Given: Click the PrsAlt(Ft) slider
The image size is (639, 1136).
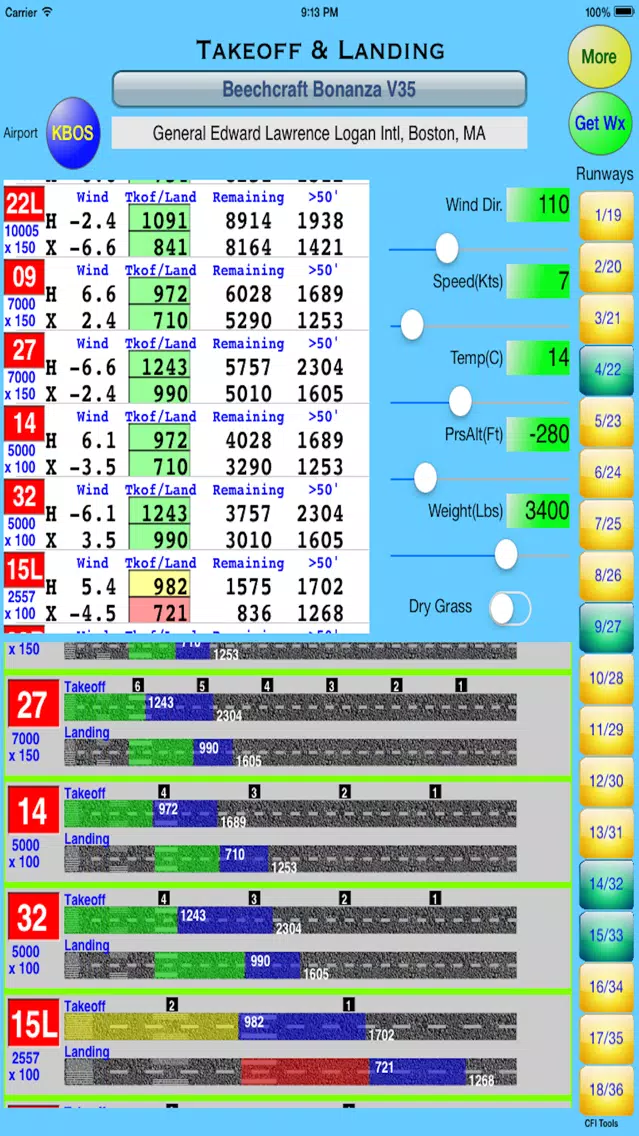Looking at the screenshot, I should (478, 478).
